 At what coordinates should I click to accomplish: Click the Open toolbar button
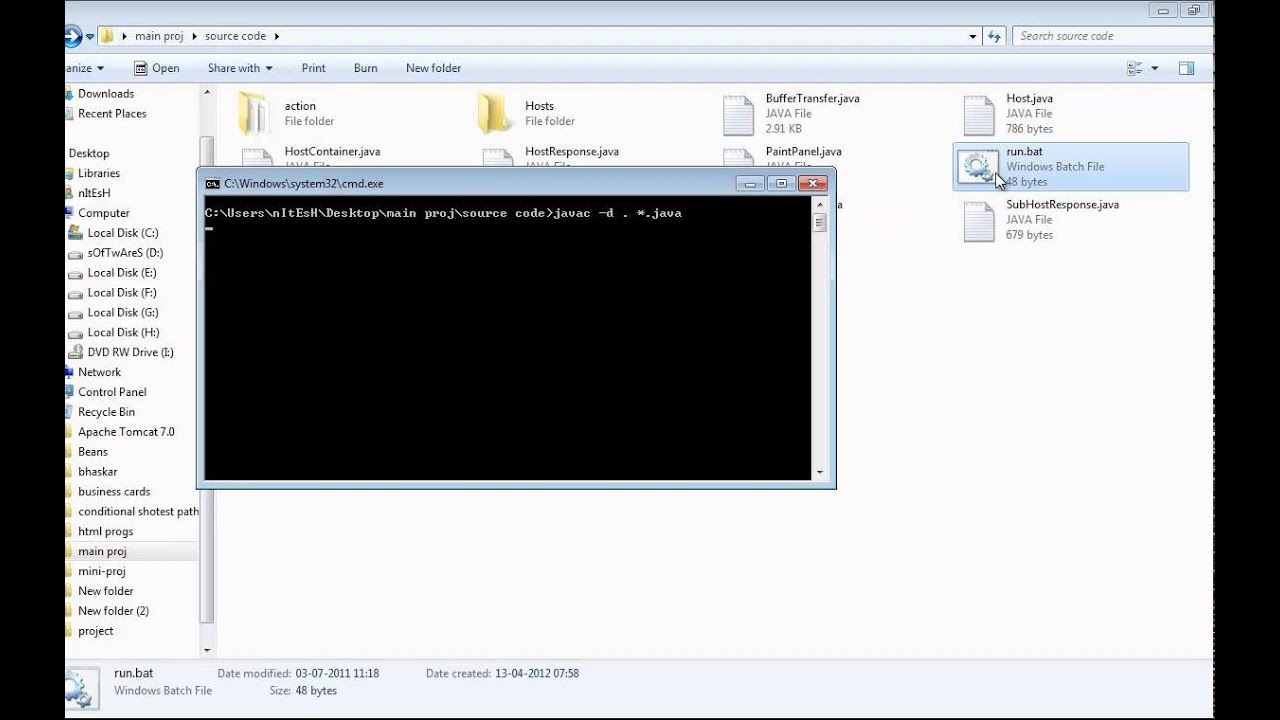point(157,68)
